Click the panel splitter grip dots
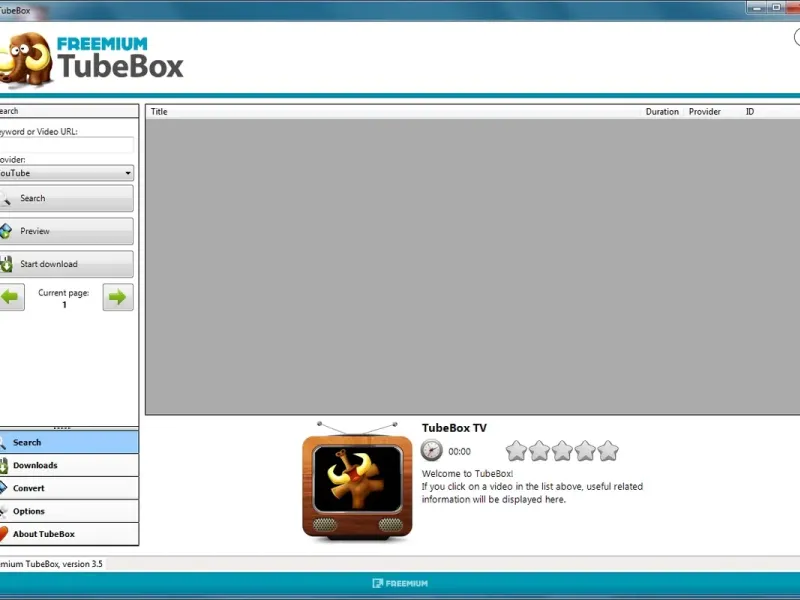 [x=62, y=428]
